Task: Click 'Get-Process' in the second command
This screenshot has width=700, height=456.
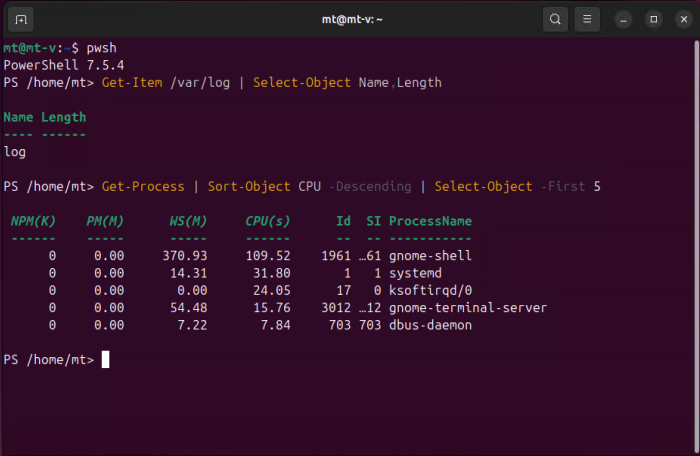Action: pos(143,187)
